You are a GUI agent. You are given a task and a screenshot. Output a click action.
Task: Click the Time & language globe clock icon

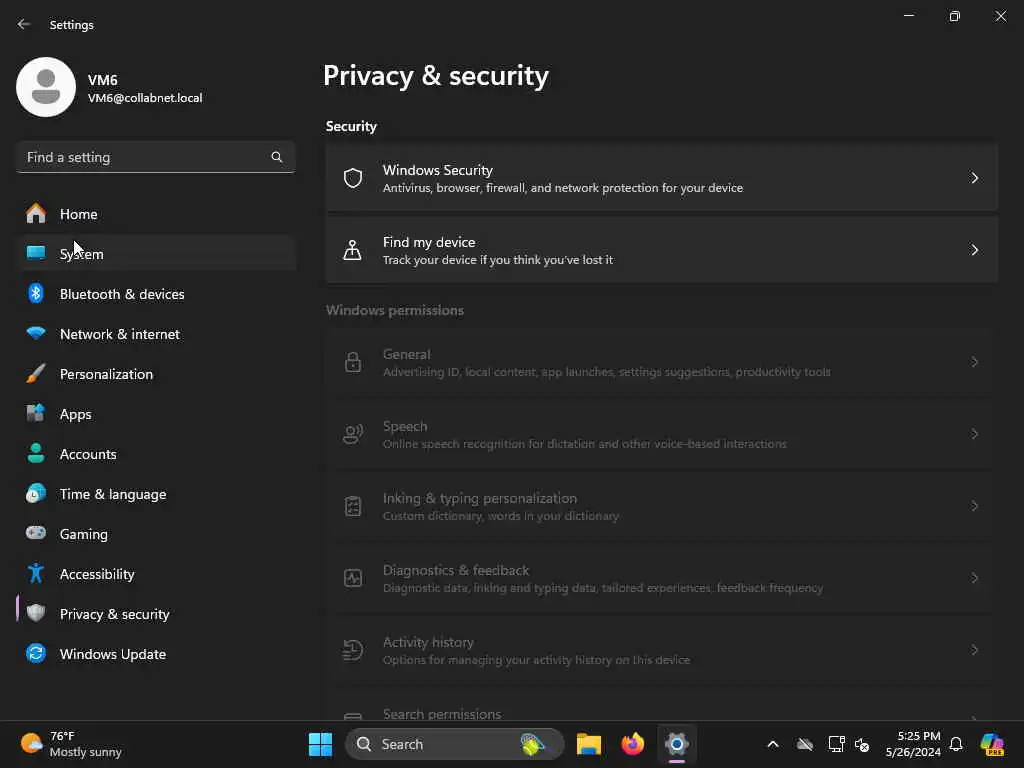tap(36, 494)
